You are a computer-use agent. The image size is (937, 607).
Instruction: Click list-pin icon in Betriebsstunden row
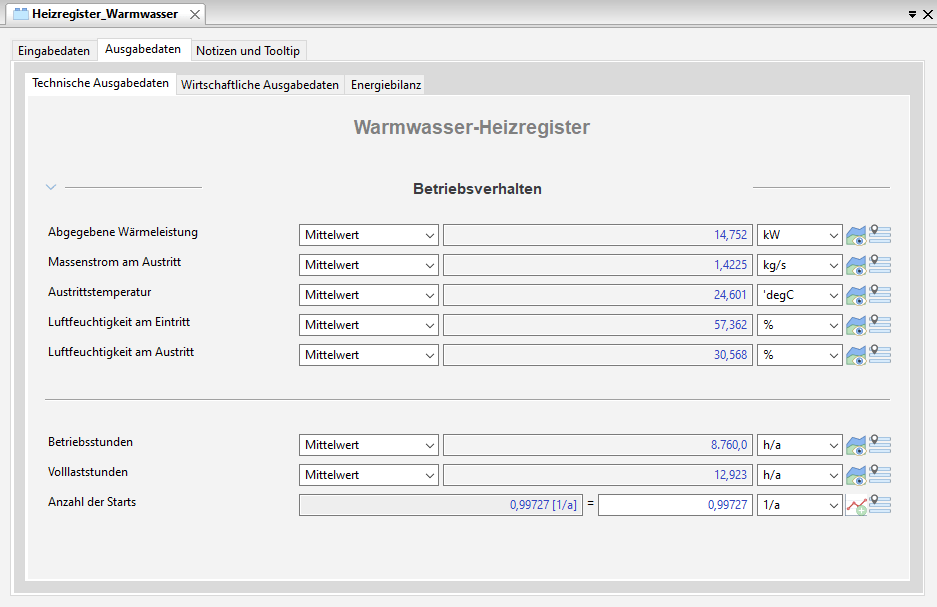(880, 443)
